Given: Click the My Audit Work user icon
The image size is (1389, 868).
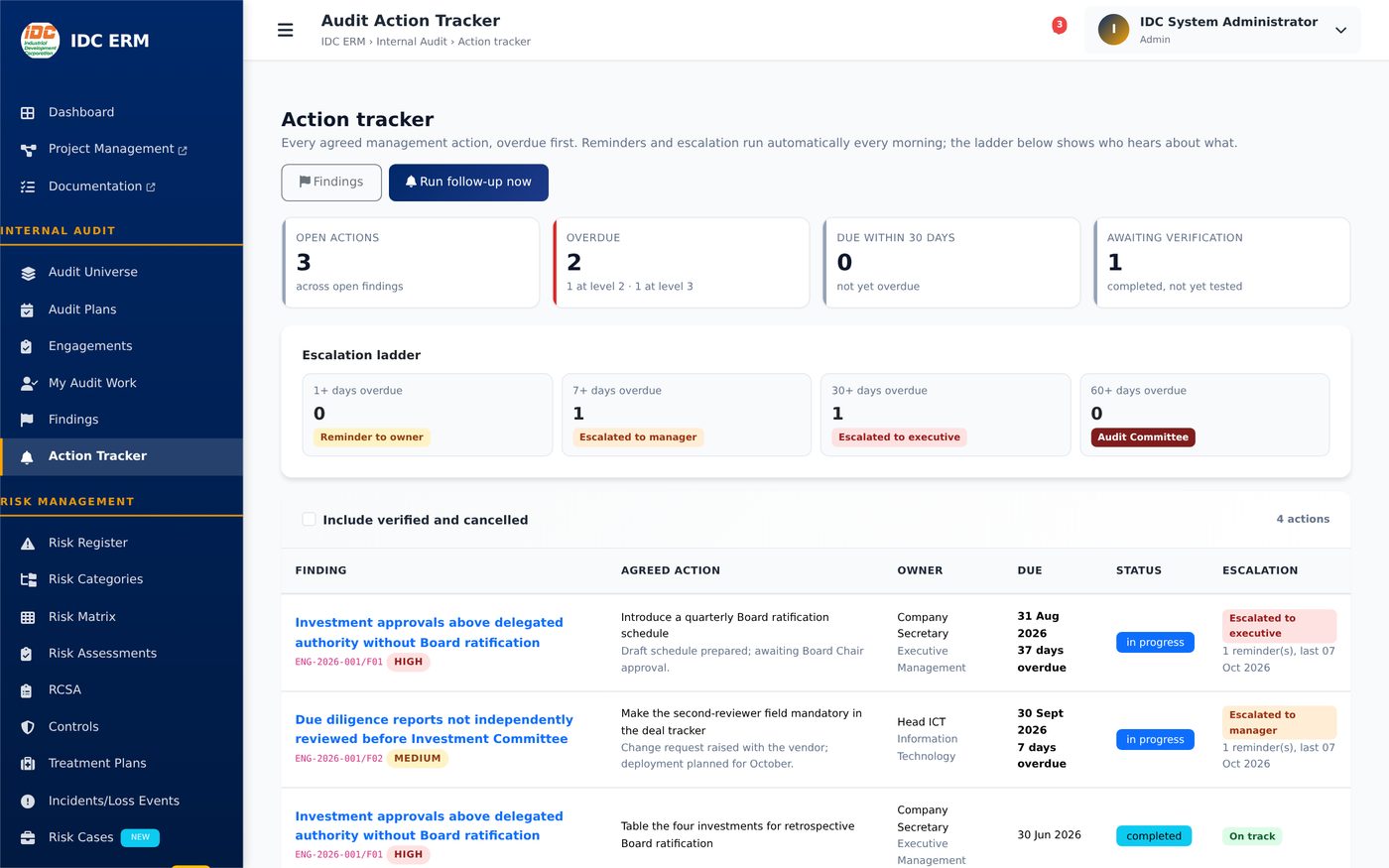Looking at the screenshot, I should (x=29, y=383).
